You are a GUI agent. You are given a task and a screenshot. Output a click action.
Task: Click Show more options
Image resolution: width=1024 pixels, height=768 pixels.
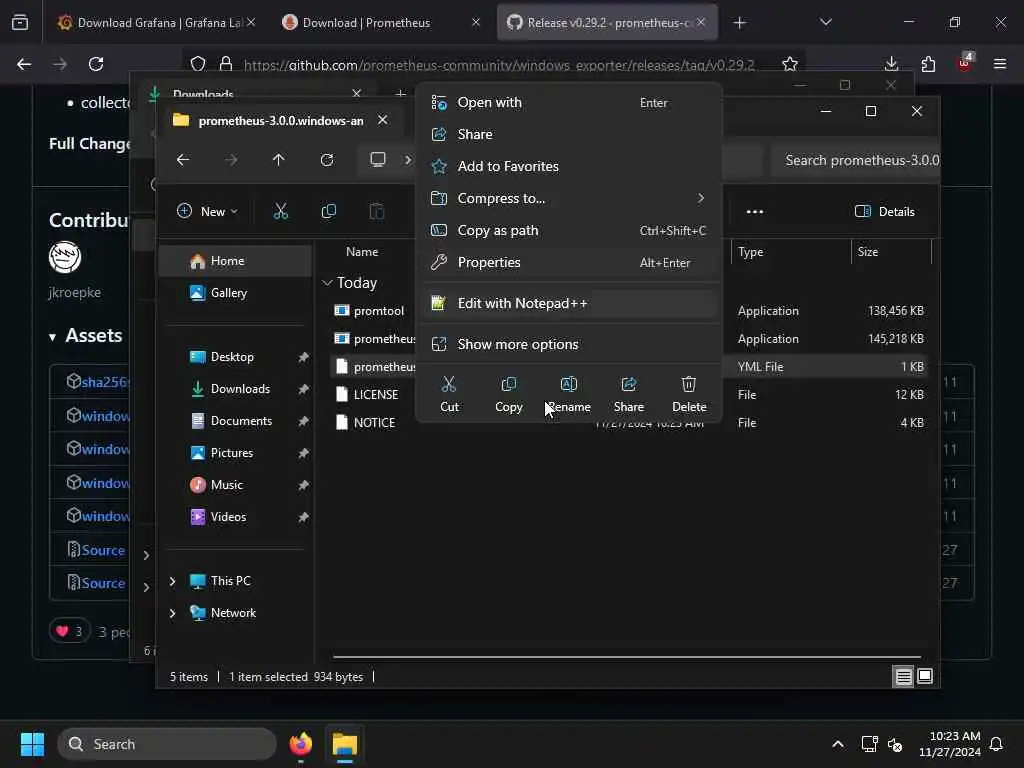coord(569,344)
